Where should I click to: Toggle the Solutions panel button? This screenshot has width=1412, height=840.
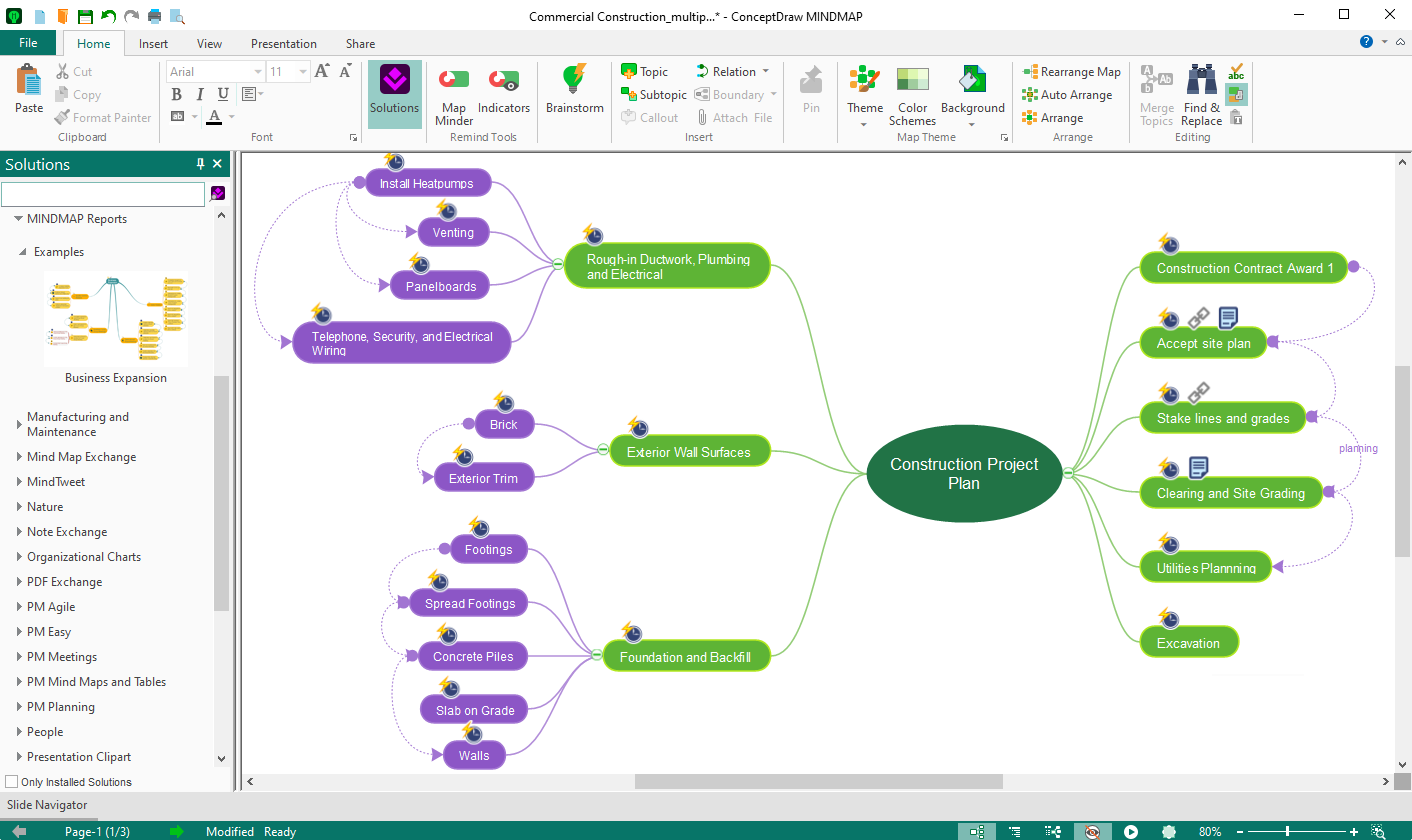[394, 94]
